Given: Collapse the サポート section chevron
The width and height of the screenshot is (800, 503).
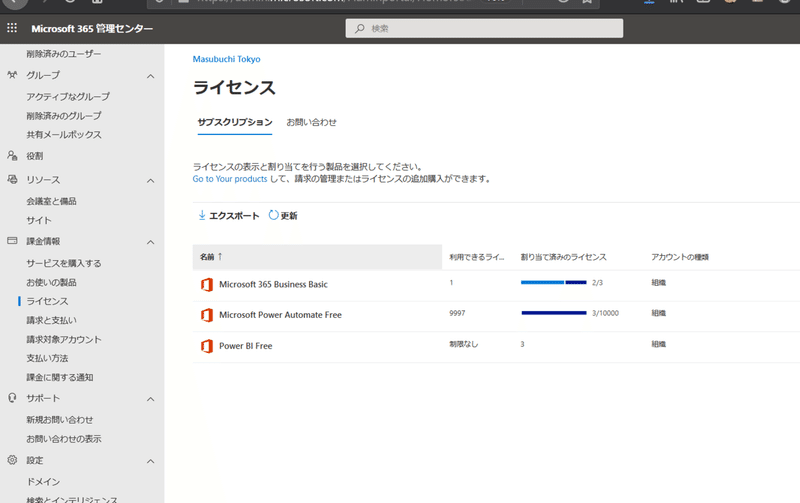Looking at the screenshot, I should tap(151, 399).
